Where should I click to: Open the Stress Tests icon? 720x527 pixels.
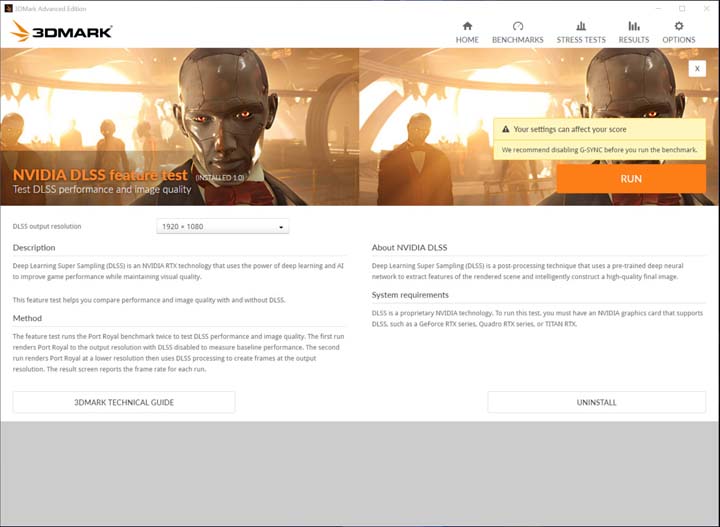[581, 26]
